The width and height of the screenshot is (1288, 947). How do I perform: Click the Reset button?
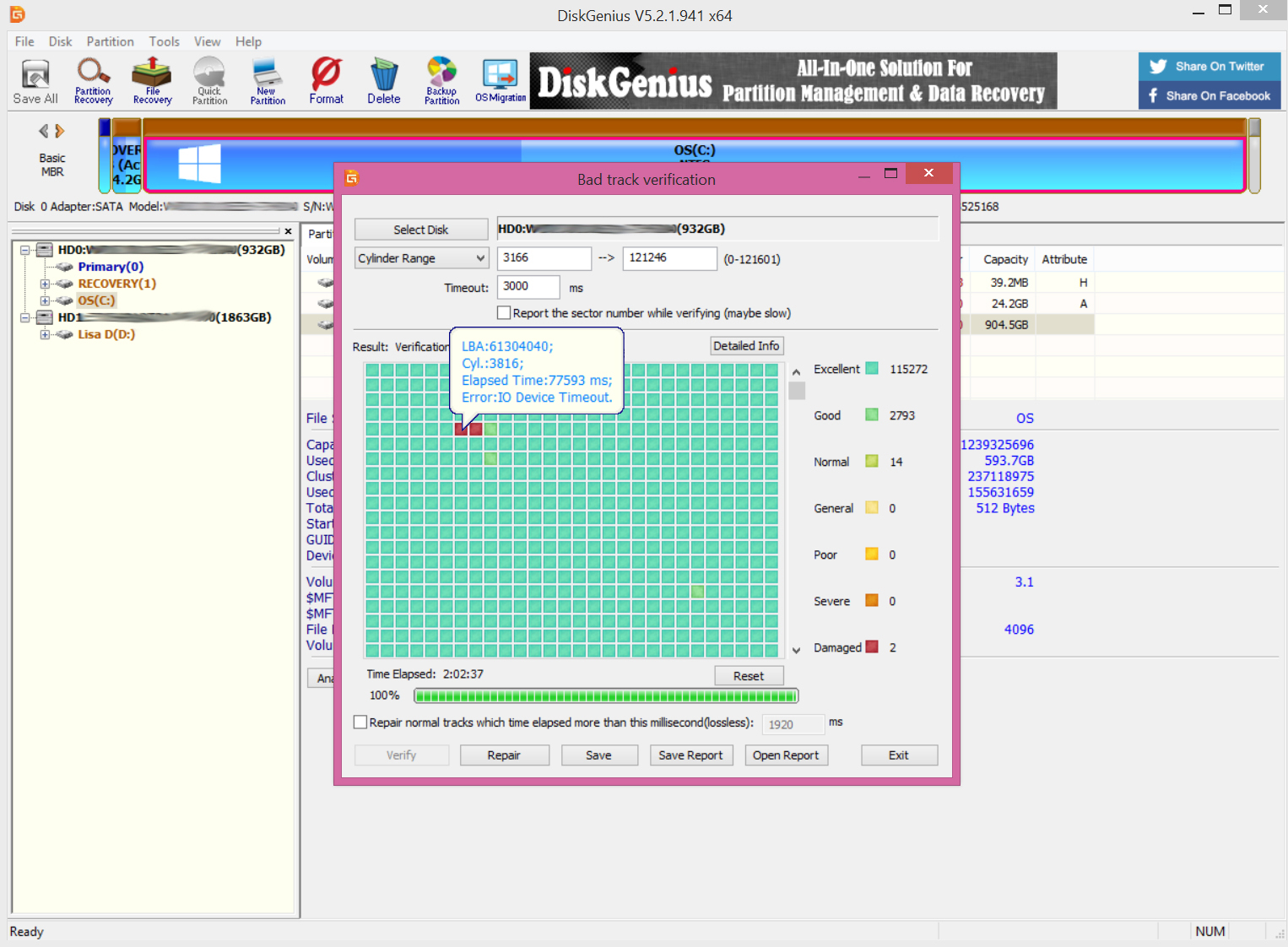[749, 676]
